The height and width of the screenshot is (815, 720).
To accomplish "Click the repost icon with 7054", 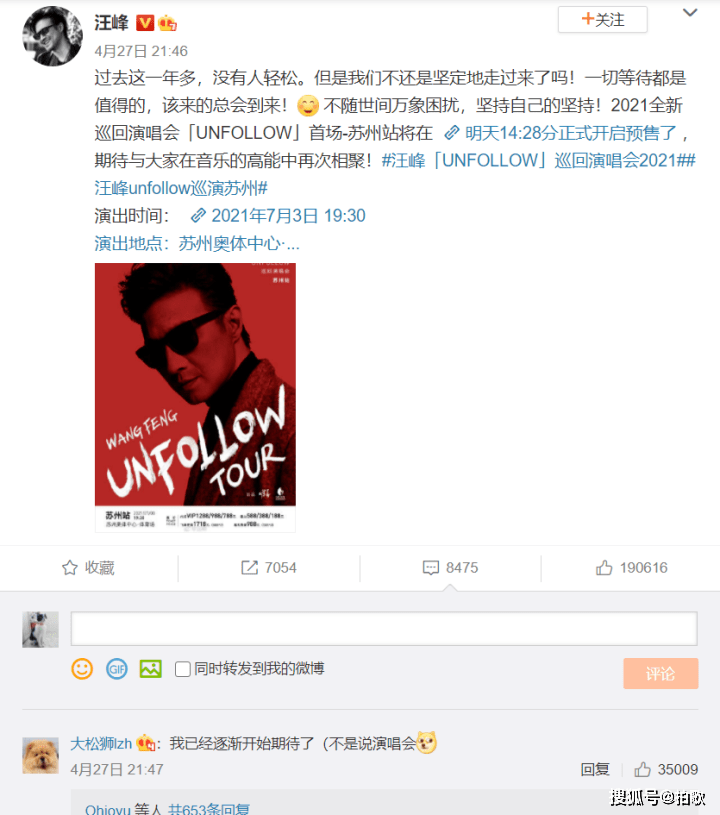I will coord(250,568).
